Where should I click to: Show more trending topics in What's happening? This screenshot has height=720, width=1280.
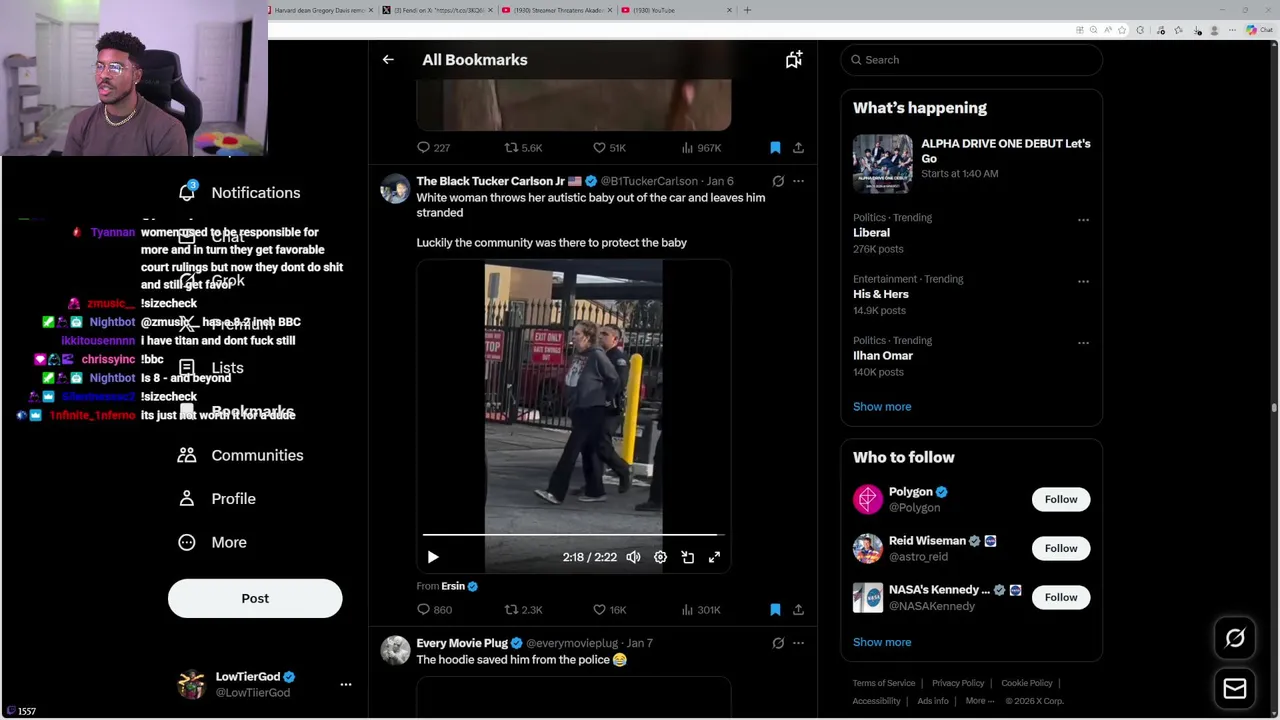point(882,407)
